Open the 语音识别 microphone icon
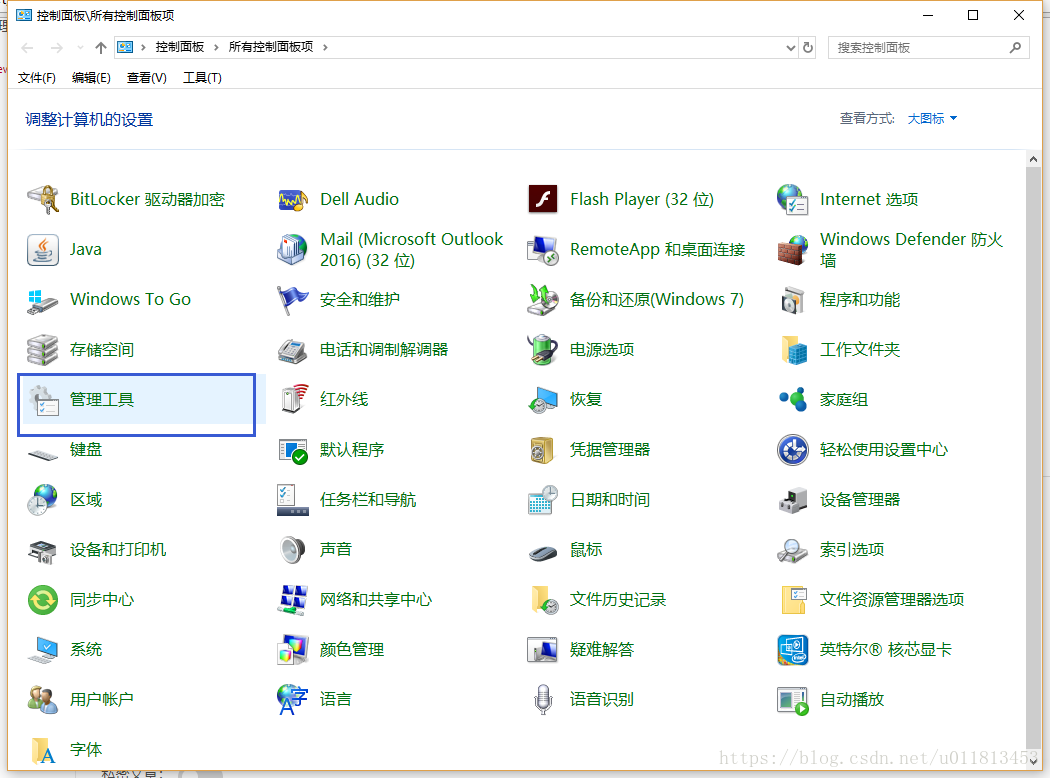This screenshot has width=1050, height=778. (x=542, y=700)
